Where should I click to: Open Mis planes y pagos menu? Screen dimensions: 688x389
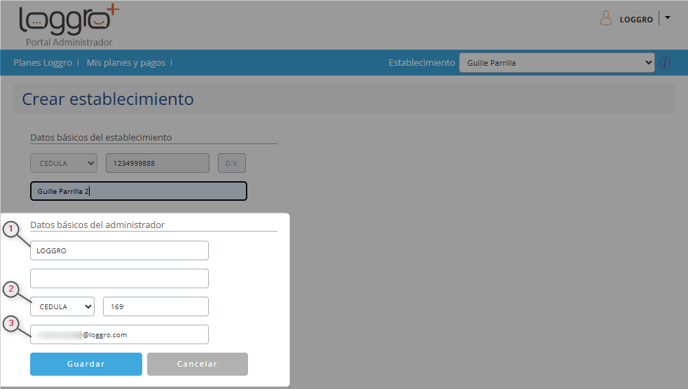126,63
